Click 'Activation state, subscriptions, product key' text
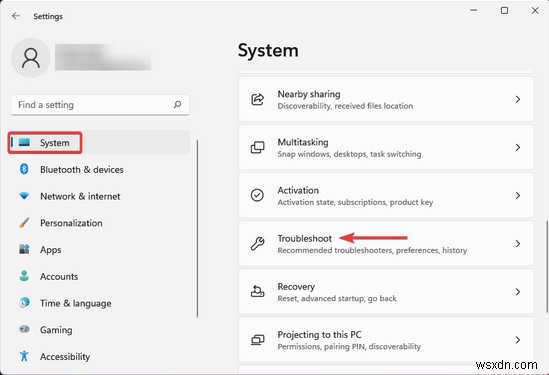 (x=355, y=202)
